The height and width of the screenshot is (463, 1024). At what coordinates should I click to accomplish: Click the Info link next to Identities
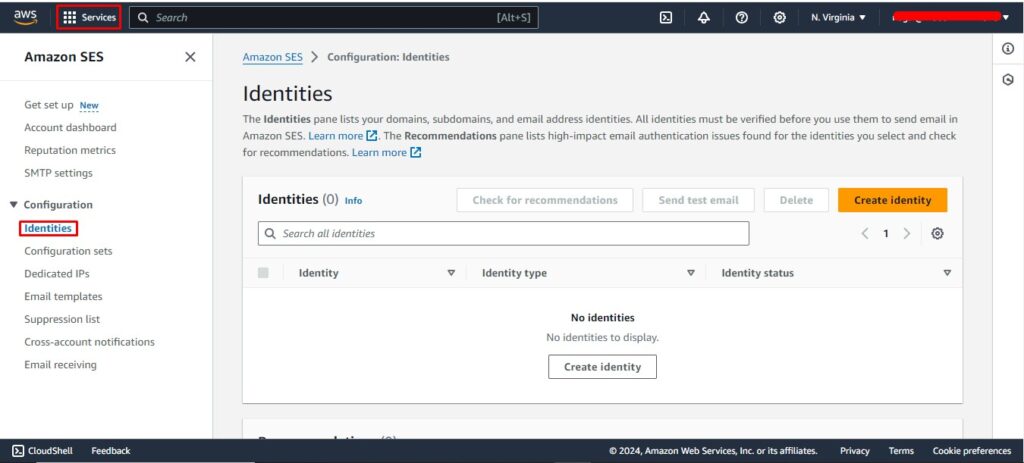click(353, 200)
